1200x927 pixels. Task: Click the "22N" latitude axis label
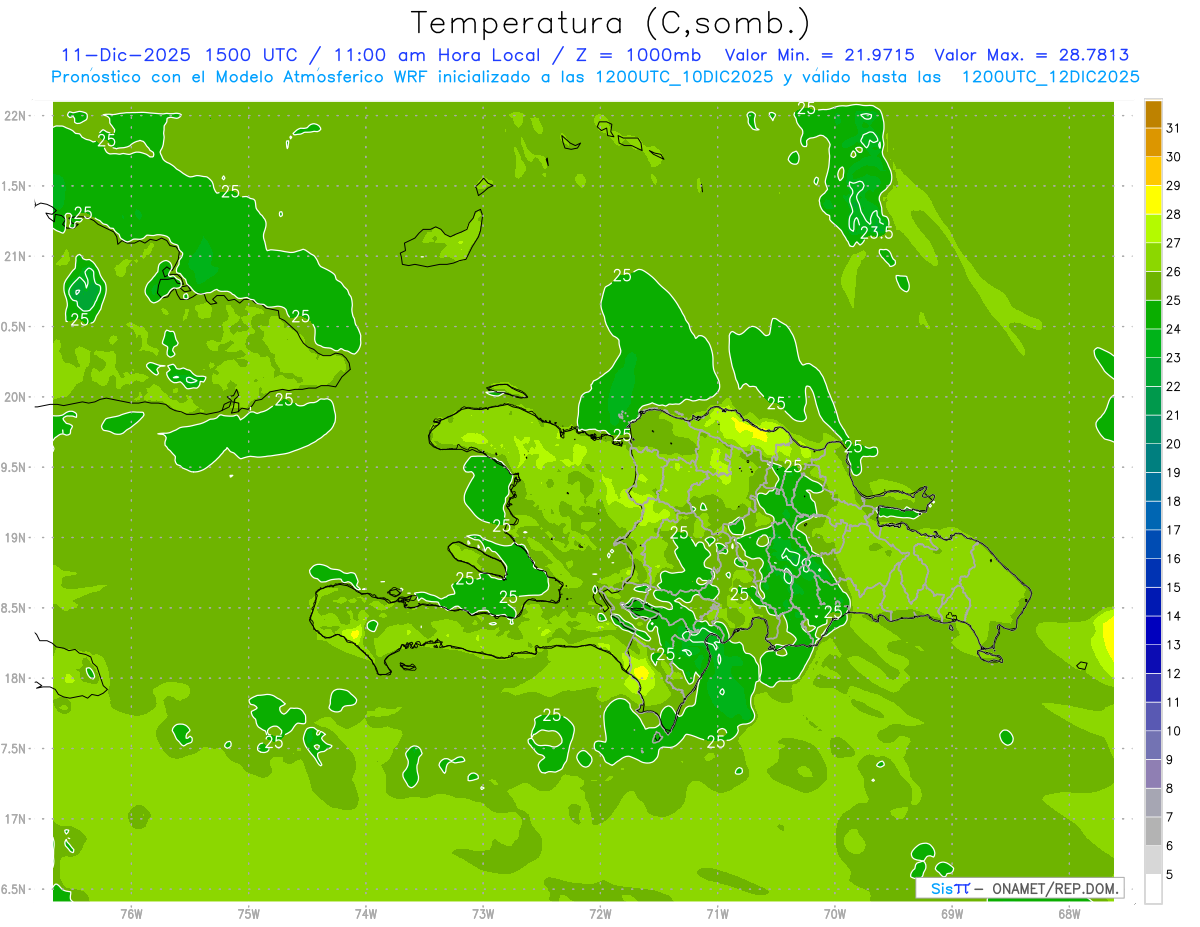[16, 116]
